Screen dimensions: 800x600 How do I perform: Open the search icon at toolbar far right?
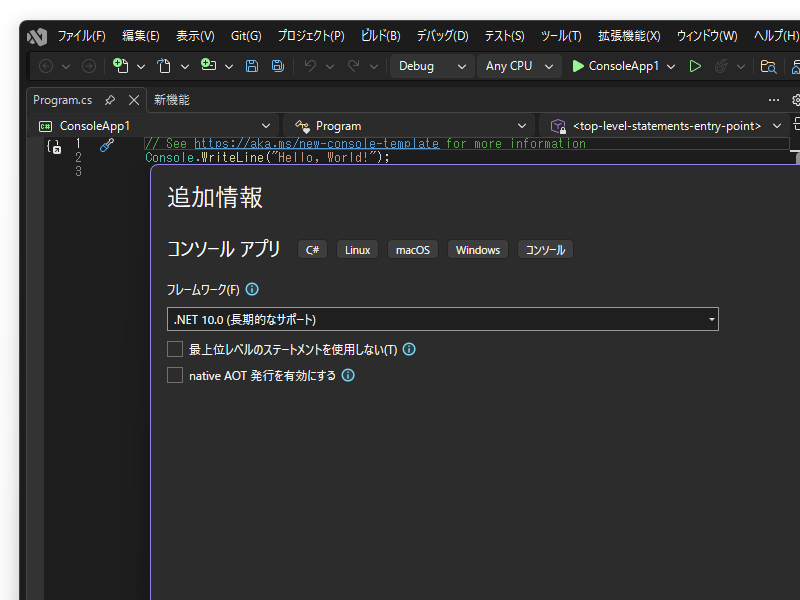click(x=766, y=66)
